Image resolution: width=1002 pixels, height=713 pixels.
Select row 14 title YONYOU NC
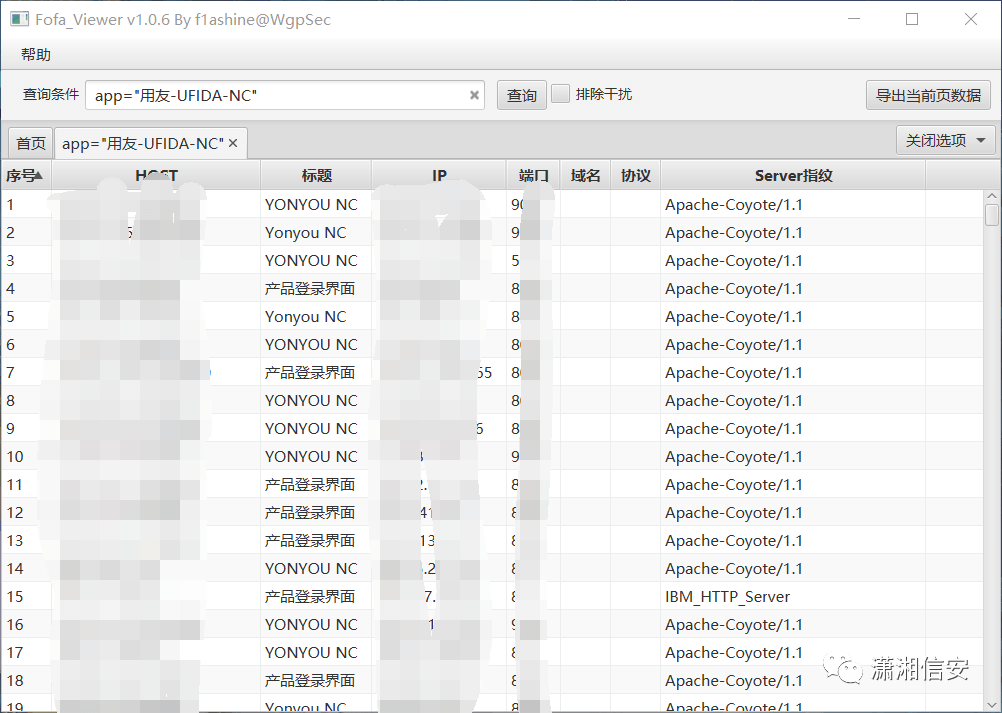click(x=311, y=569)
